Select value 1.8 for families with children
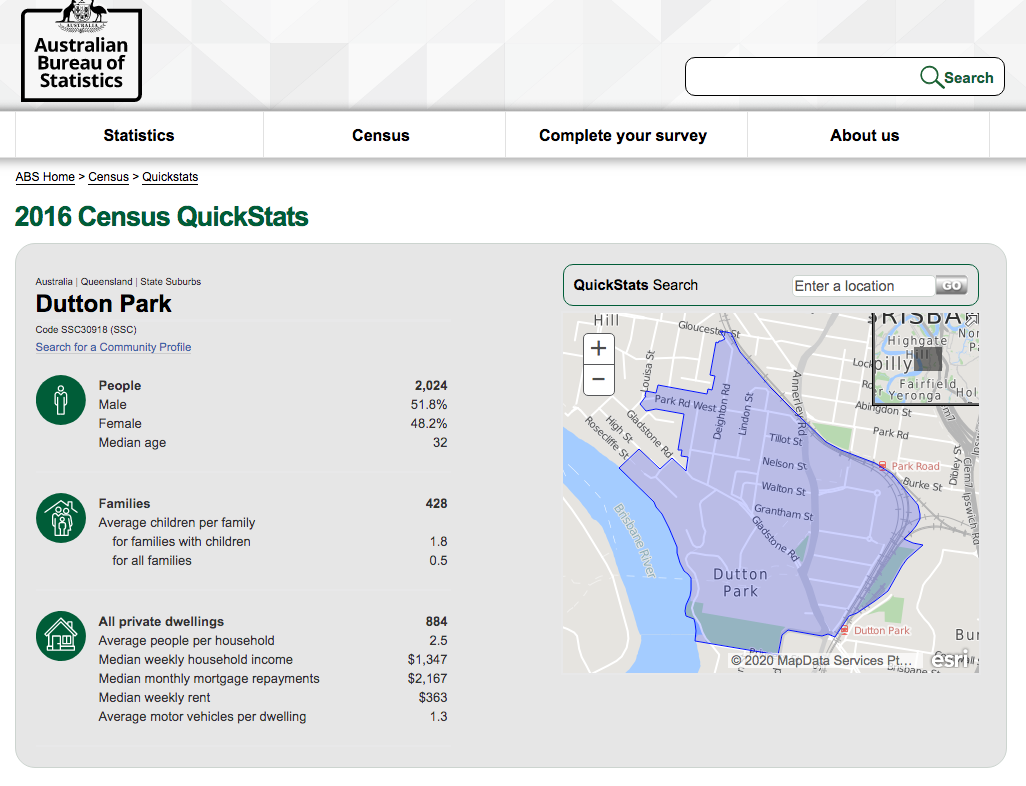The height and width of the screenshot is (786, 1026). [x=439, y=541]
